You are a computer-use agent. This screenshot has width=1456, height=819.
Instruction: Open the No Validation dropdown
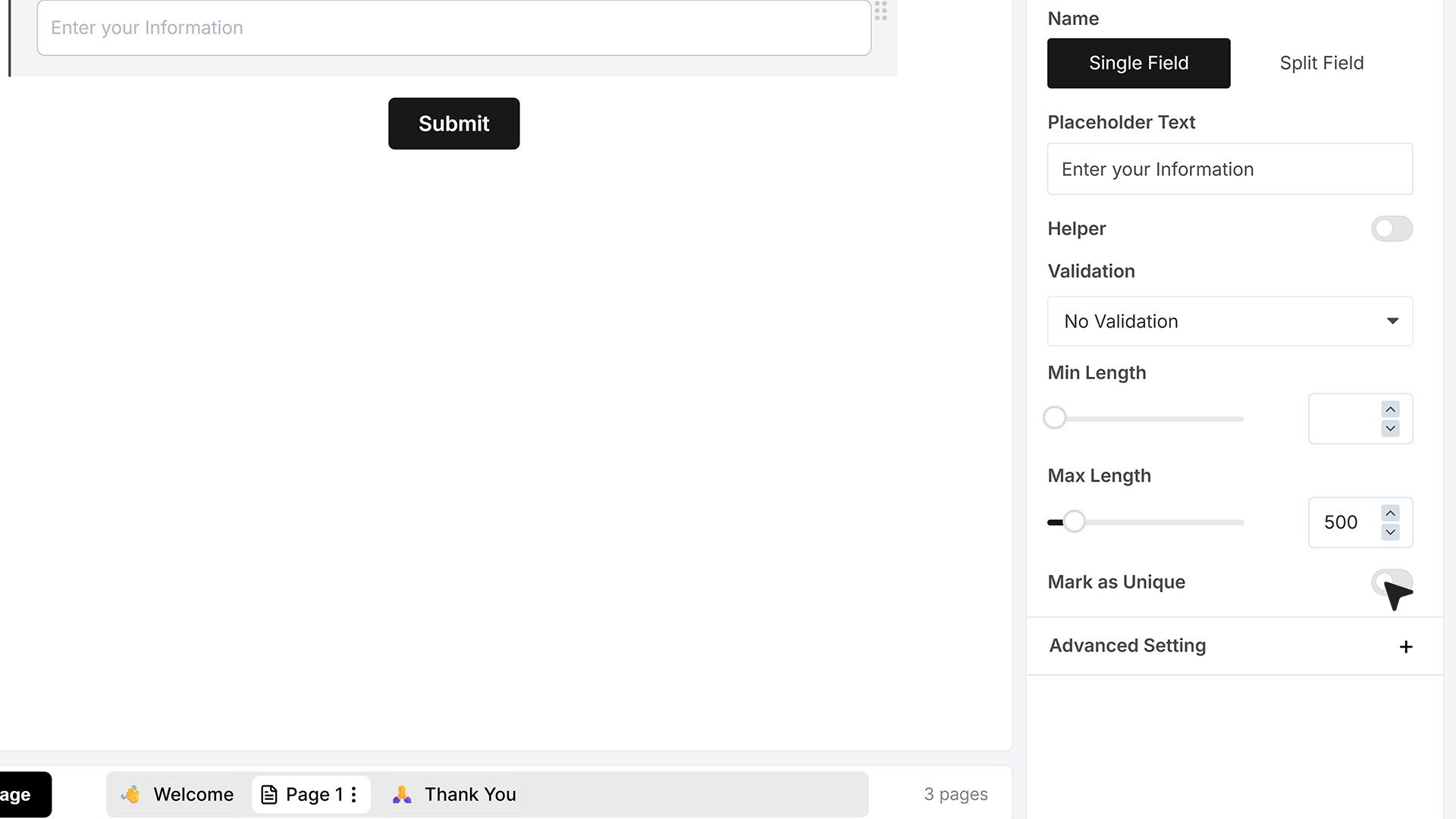1229,322
